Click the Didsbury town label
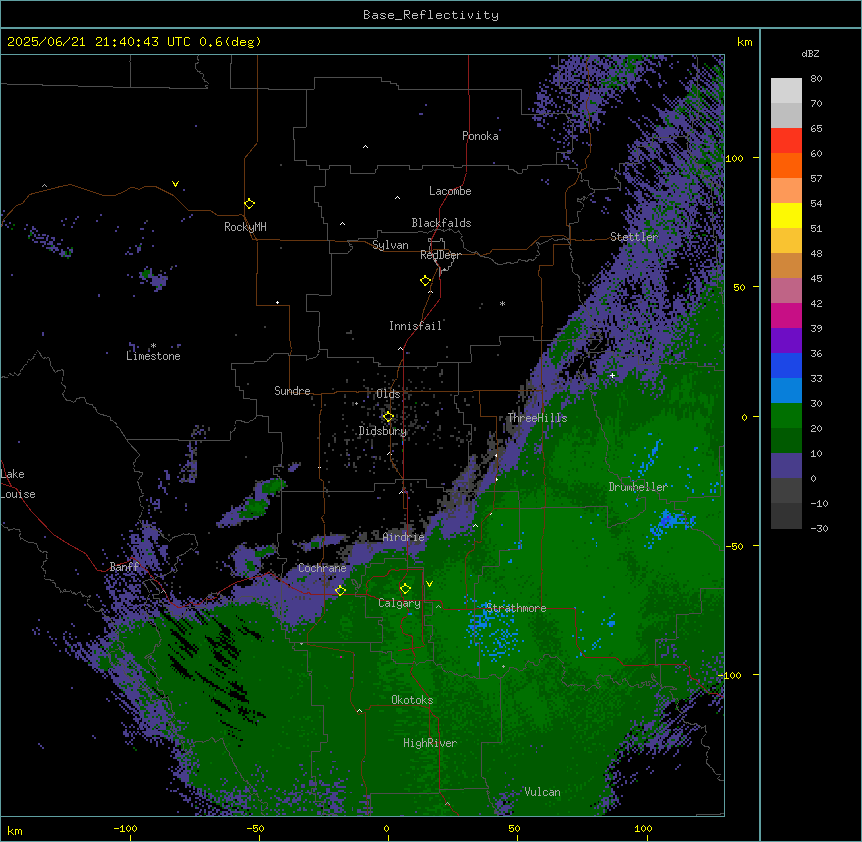 383,431
